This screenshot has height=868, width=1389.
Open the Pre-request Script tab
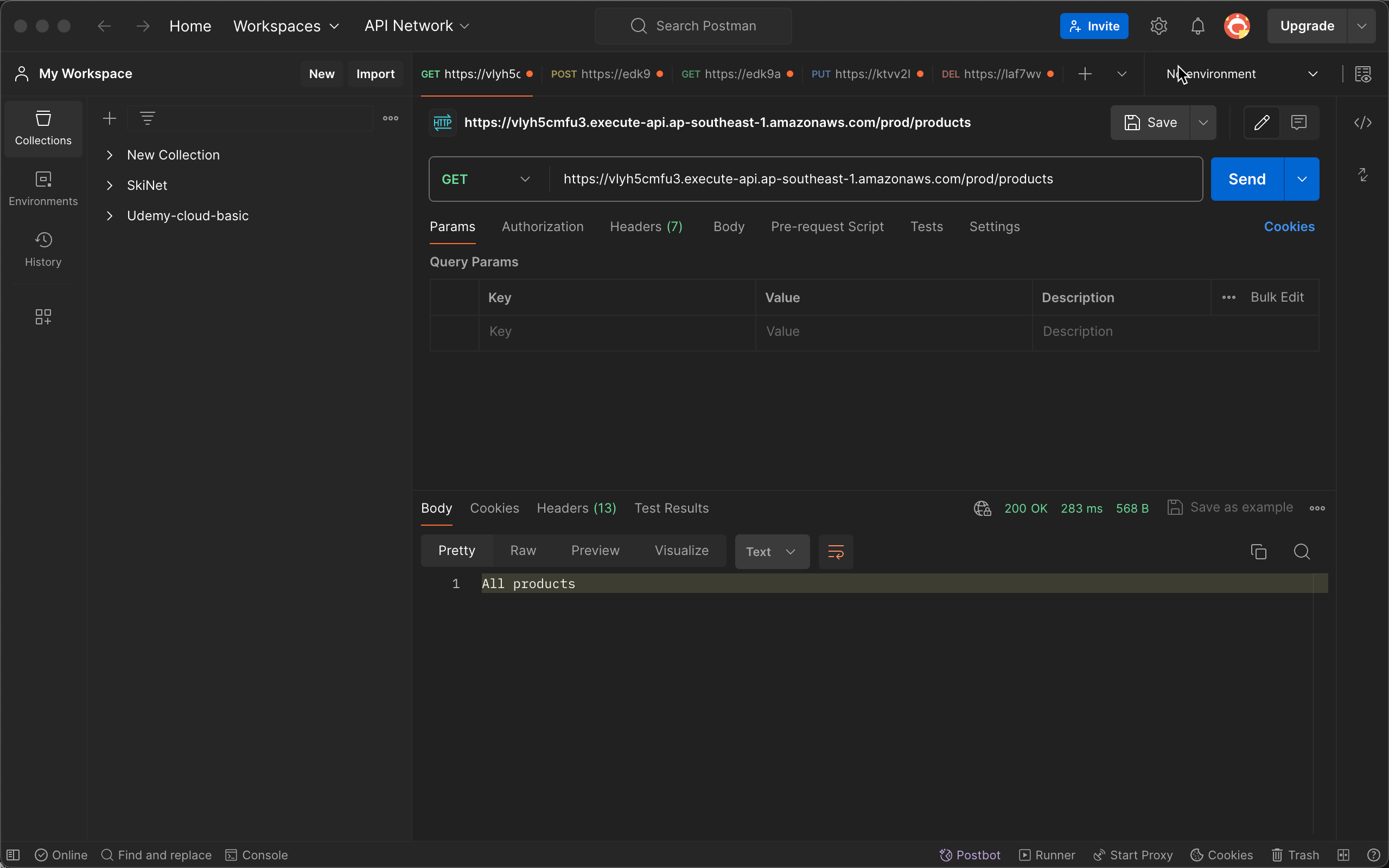click(x=827, y=227)
